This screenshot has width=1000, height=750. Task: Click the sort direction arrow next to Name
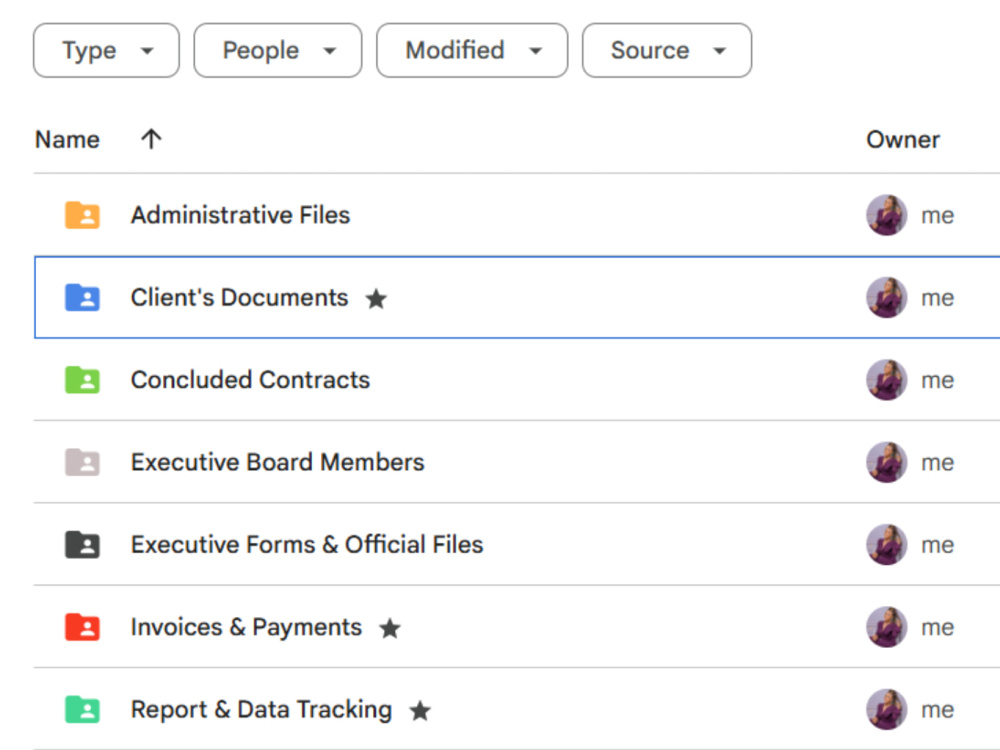coord(151,139)
